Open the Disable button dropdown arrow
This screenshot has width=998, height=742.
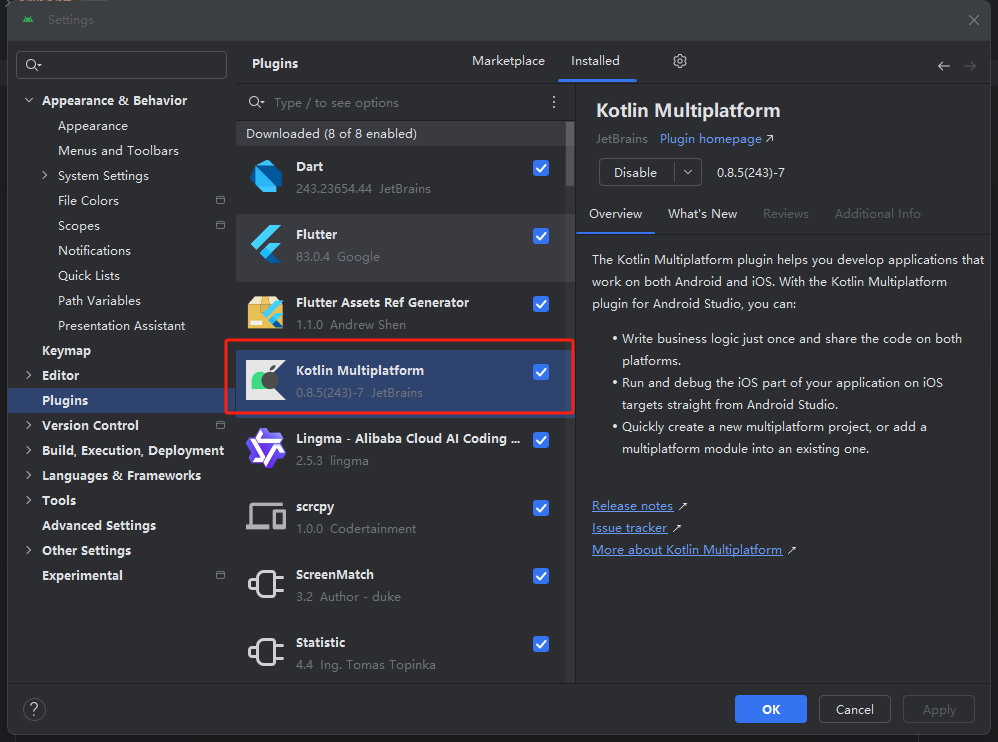[x=688, y=172]
